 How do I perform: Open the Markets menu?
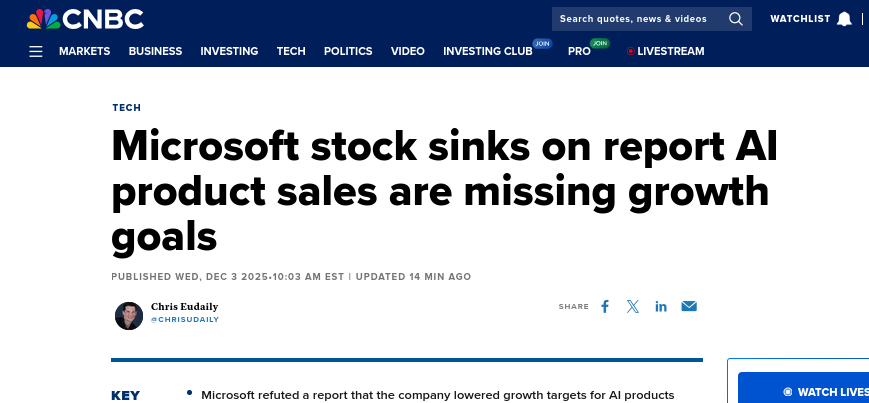tap(85, 51)
